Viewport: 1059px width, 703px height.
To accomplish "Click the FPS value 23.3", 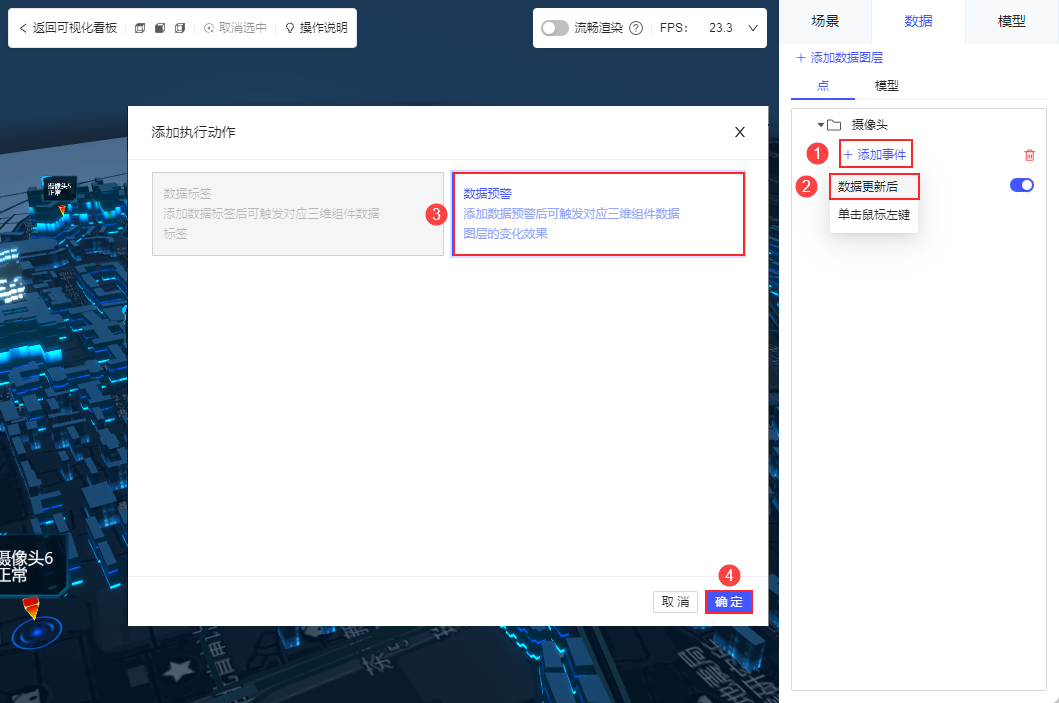I will pos(721,28).
